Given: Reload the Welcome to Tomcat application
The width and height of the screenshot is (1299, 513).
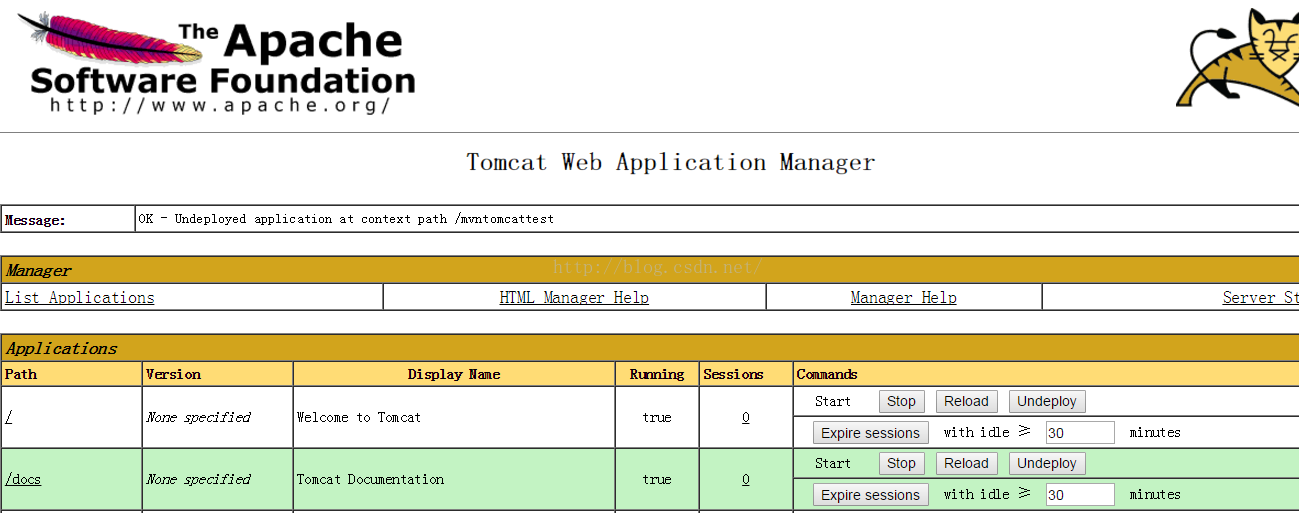Looking at the screenshot, I should coord(966,401).
